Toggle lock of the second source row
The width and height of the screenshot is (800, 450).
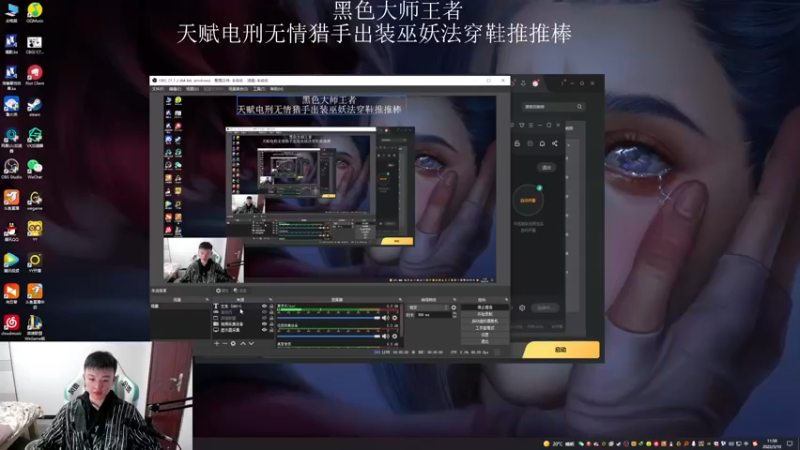(x=271, y=312)
